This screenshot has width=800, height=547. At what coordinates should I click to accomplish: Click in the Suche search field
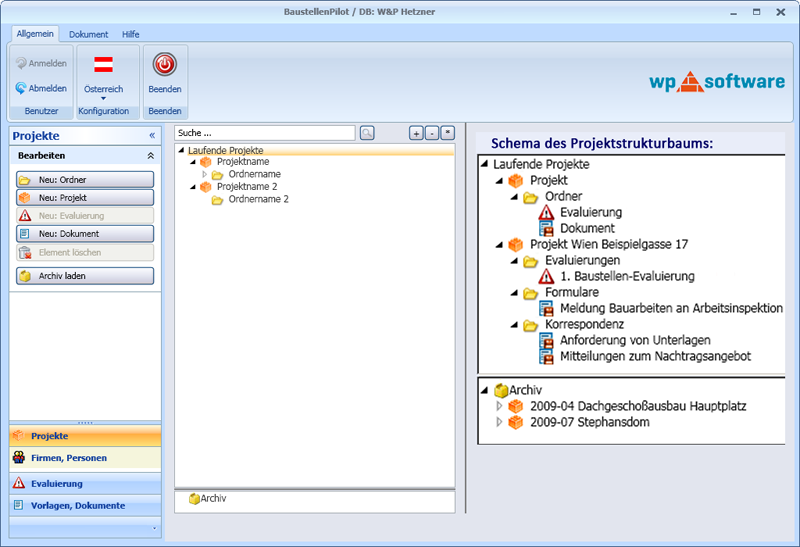click(x=264, y=133)
